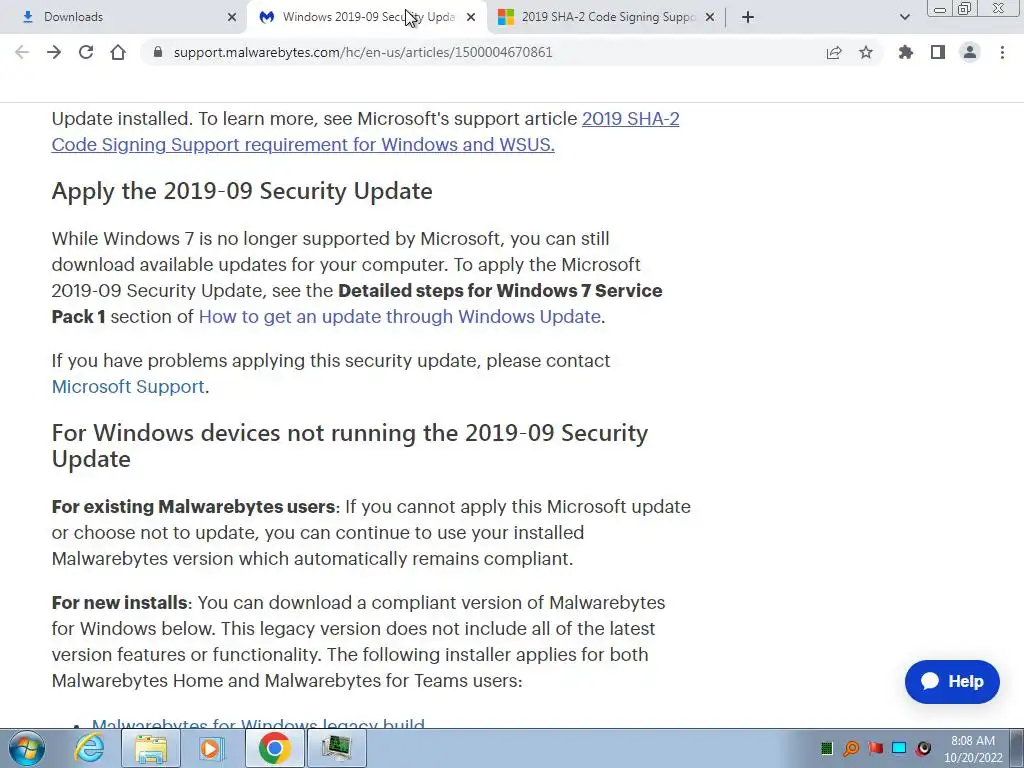
Task: Toggle the browser side panel
Action: [x=938, y=52]
